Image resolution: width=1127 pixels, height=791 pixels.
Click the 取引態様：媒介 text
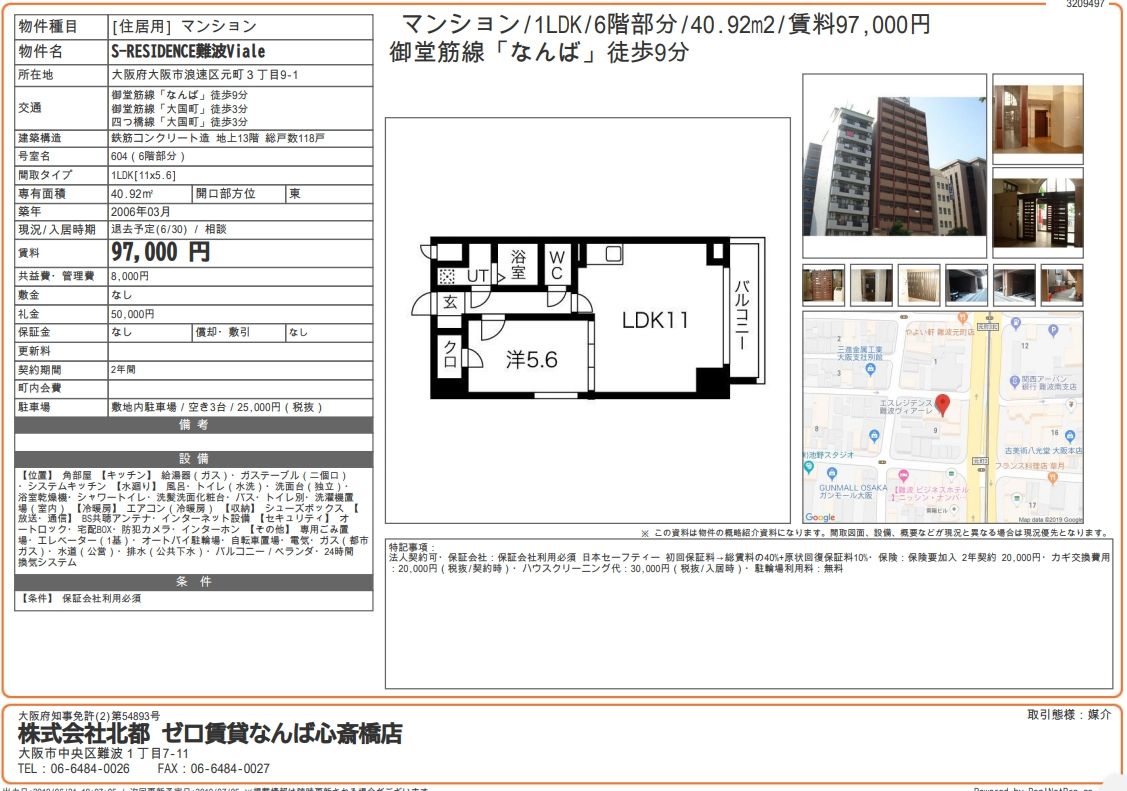[x=1070, y=715]
